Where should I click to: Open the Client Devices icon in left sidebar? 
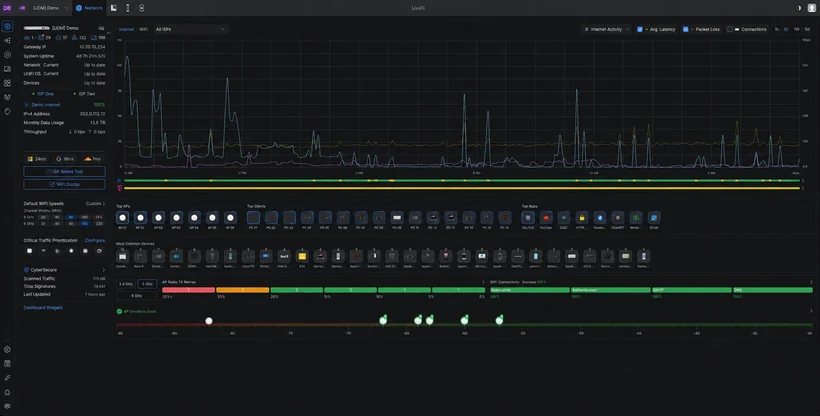pyautogui.click(x=7, y=69)
